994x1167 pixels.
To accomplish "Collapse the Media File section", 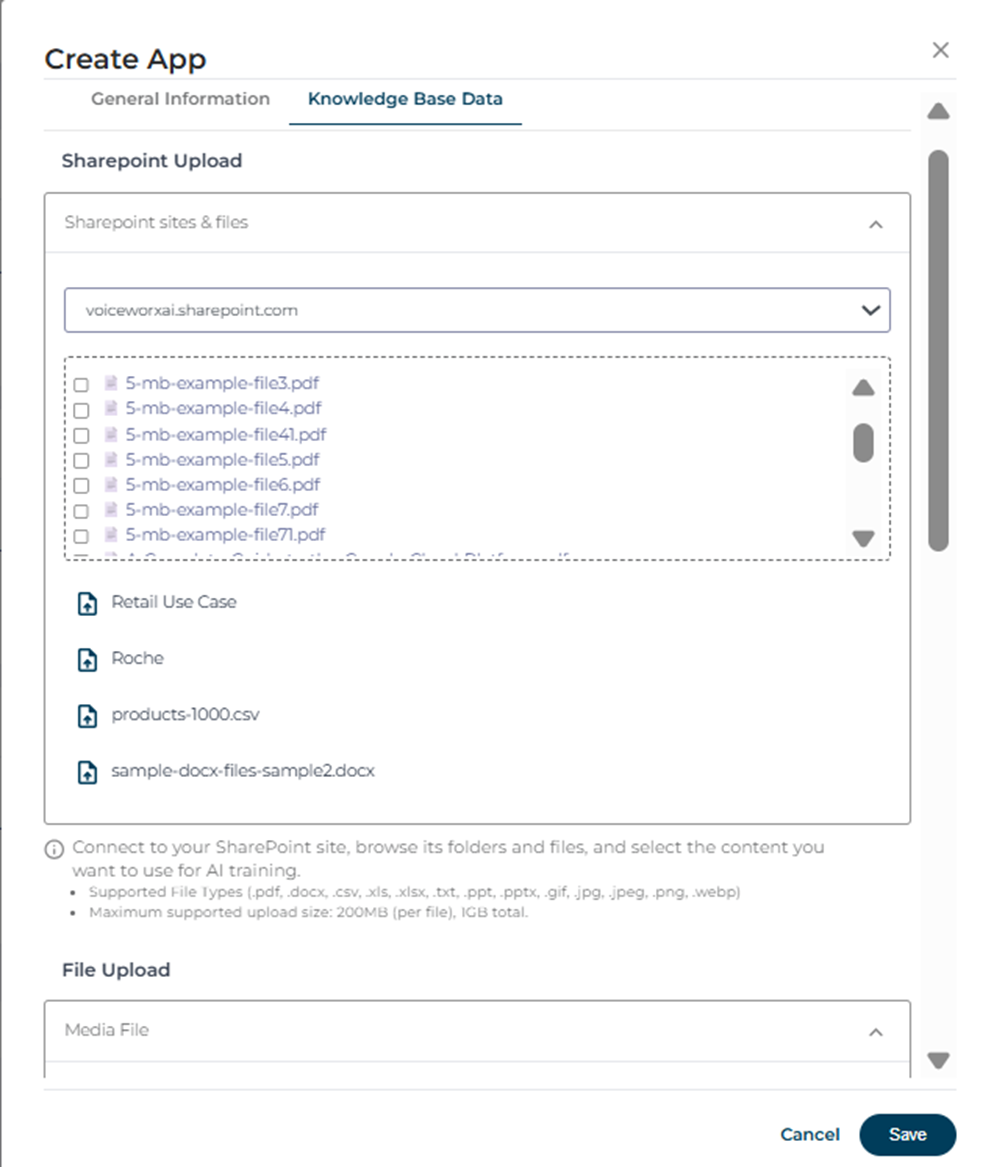I will point(876,1031).
